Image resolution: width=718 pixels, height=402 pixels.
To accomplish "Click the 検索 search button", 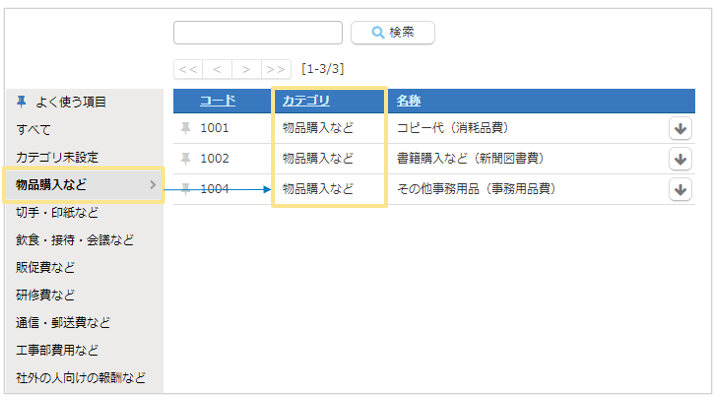I will (393, 32).
